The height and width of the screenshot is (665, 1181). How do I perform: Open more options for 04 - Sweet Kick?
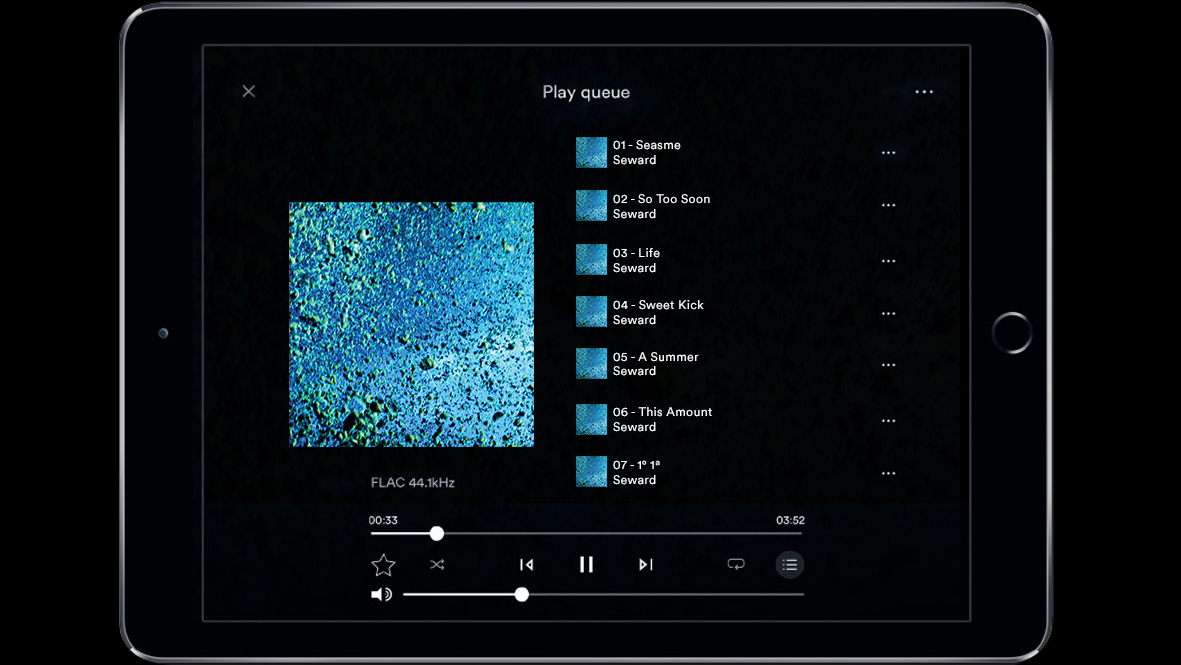[x=888, y=313]
